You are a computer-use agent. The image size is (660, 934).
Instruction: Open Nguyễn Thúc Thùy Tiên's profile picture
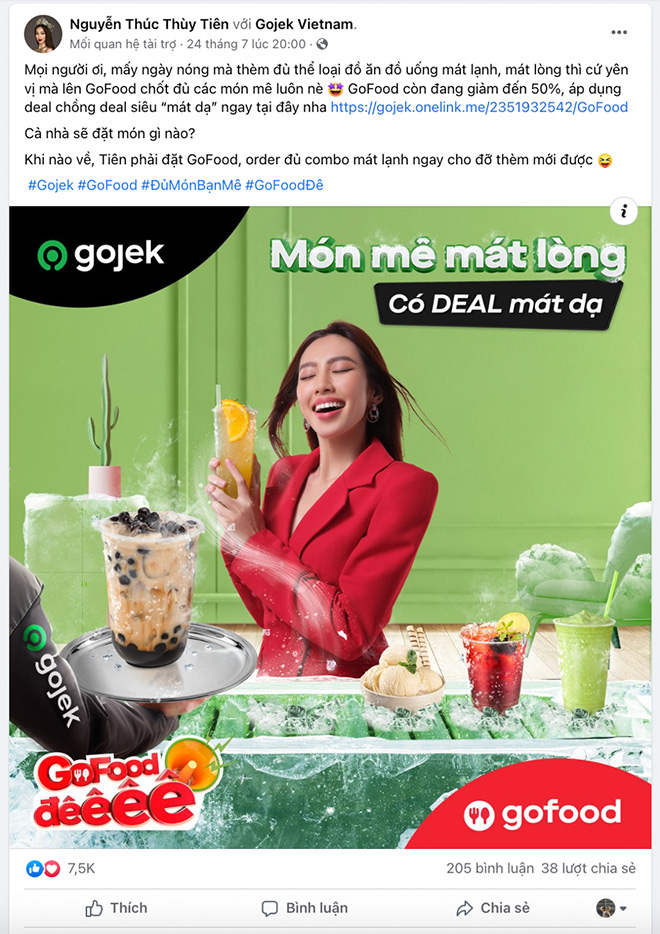coord(43,33)
